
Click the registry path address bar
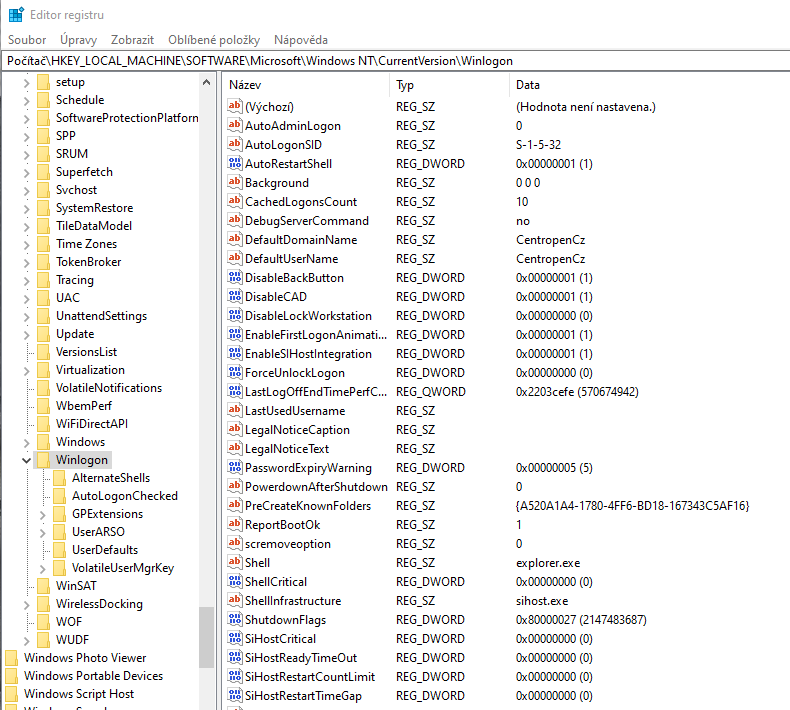(x=395, y=61)
